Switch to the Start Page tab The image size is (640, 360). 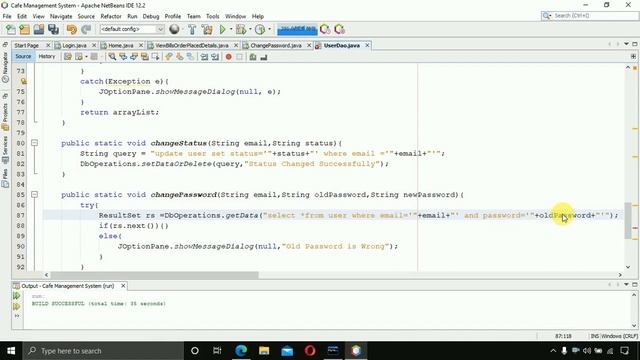[x=27, y=45]
